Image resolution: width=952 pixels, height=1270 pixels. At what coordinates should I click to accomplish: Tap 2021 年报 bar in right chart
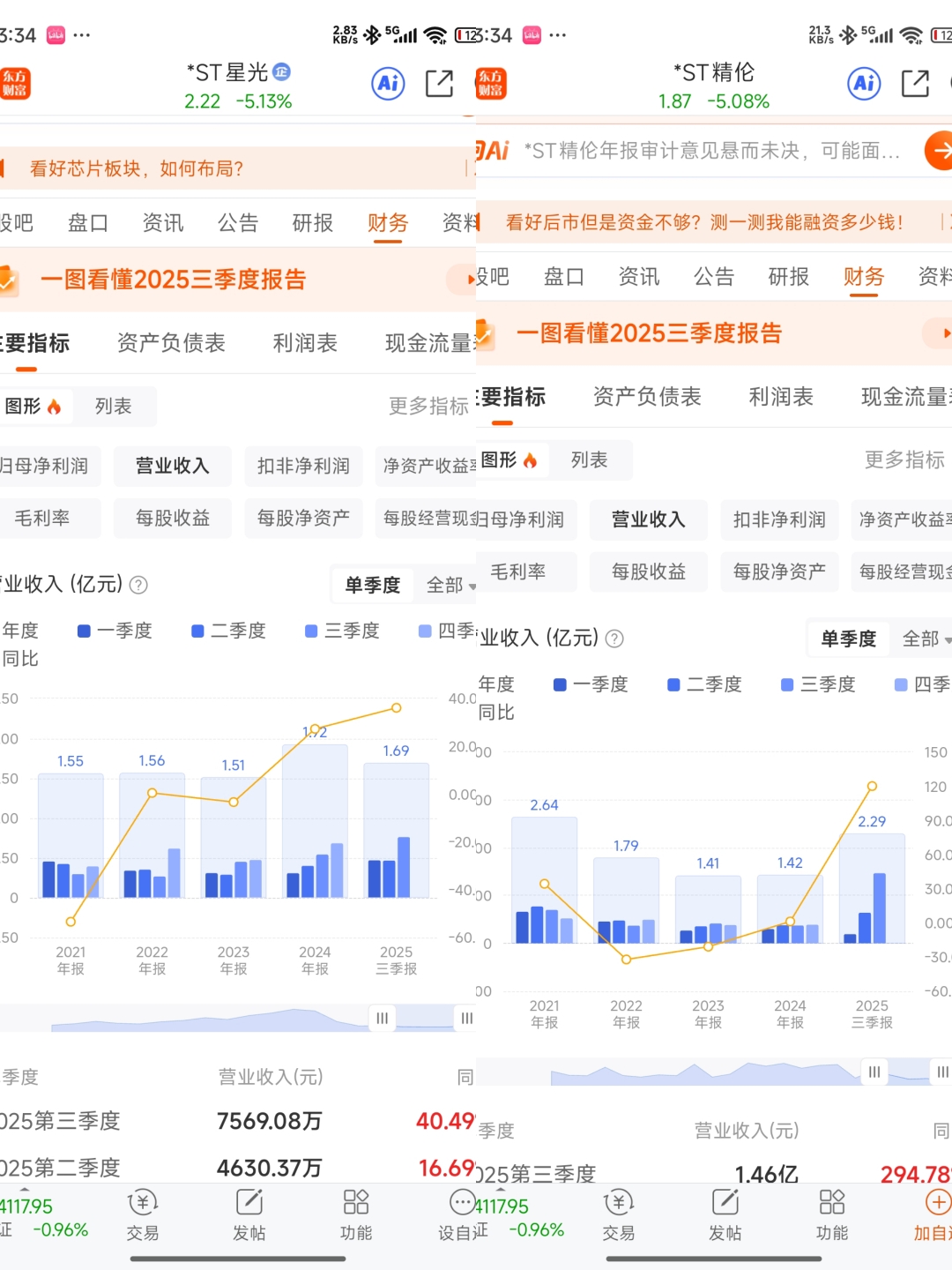(x=545, y=880)
